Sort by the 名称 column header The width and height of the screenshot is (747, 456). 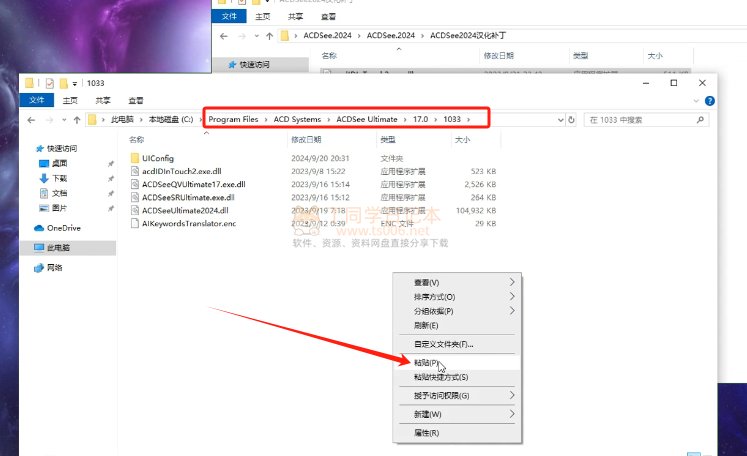coord(136,140)
